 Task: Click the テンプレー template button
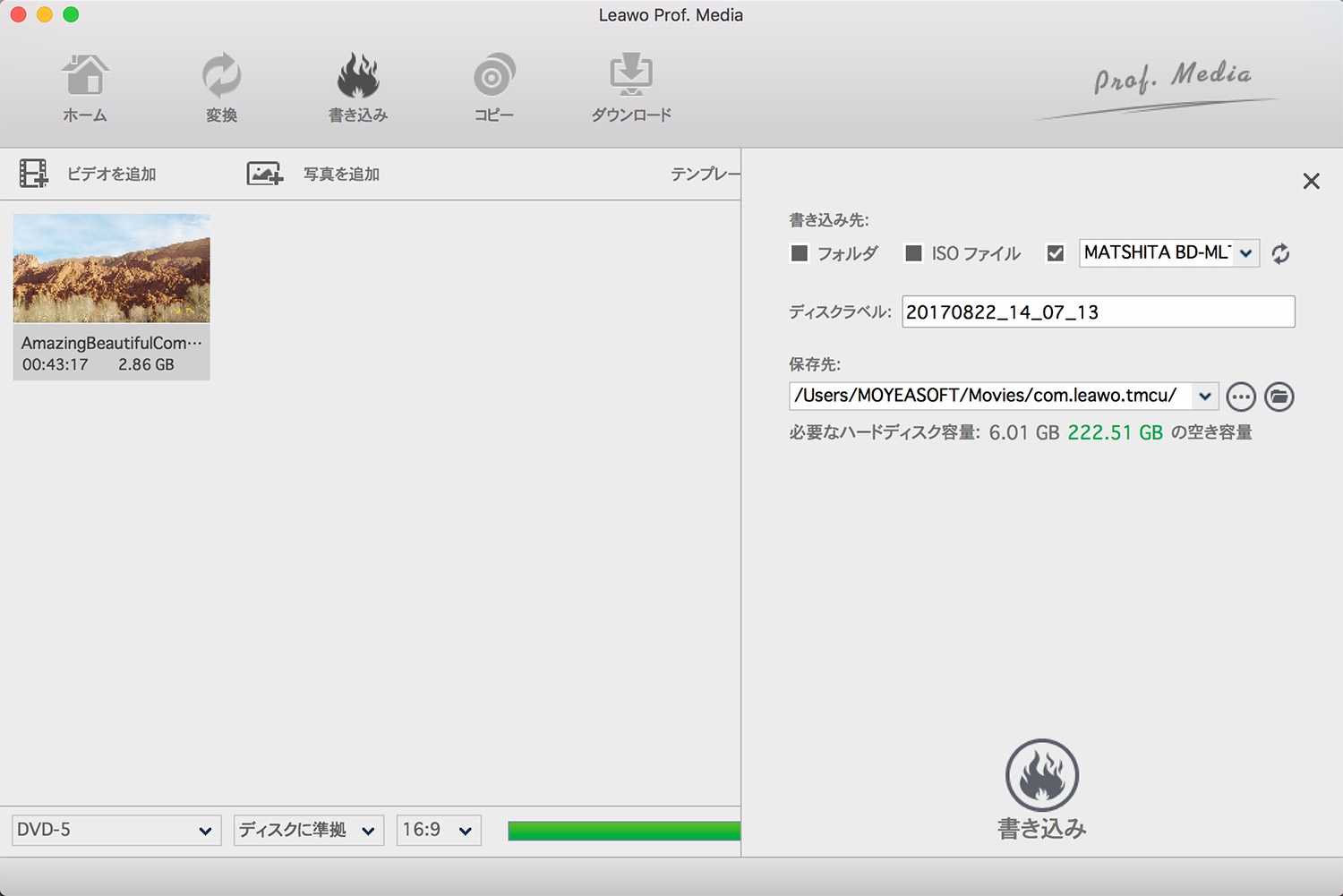click(706, 174)
